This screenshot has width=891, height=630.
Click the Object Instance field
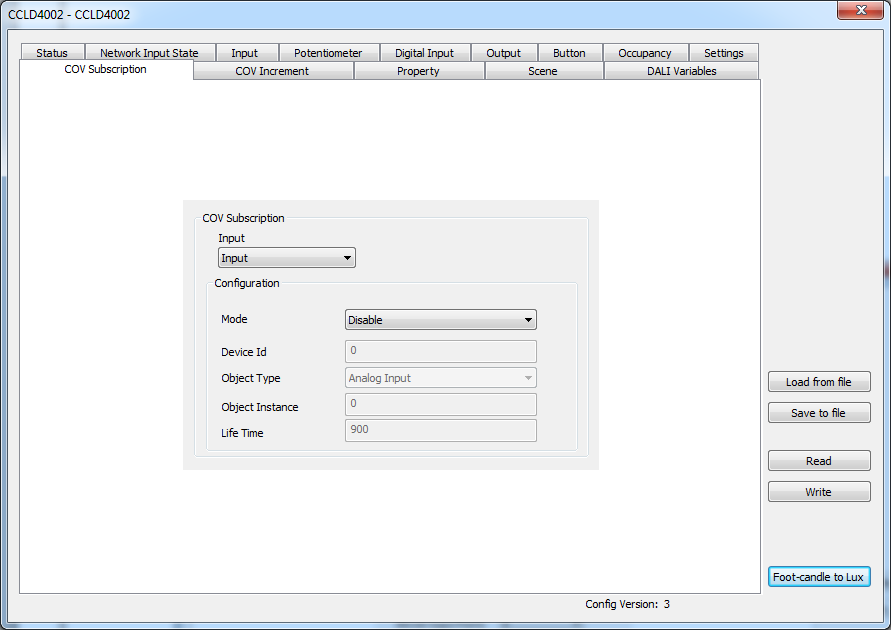click(441, 404)
